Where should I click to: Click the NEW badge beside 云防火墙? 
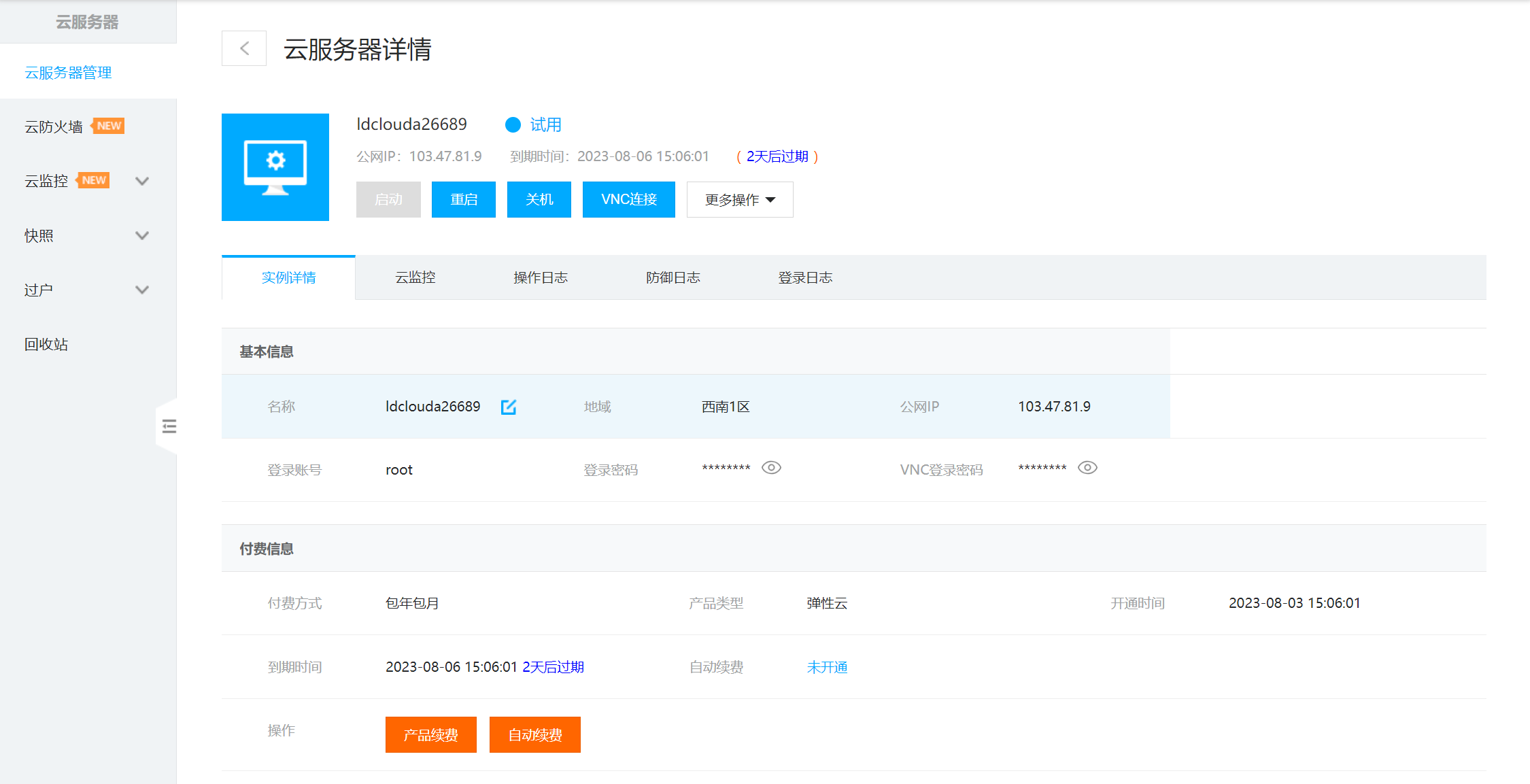[108, 126]
